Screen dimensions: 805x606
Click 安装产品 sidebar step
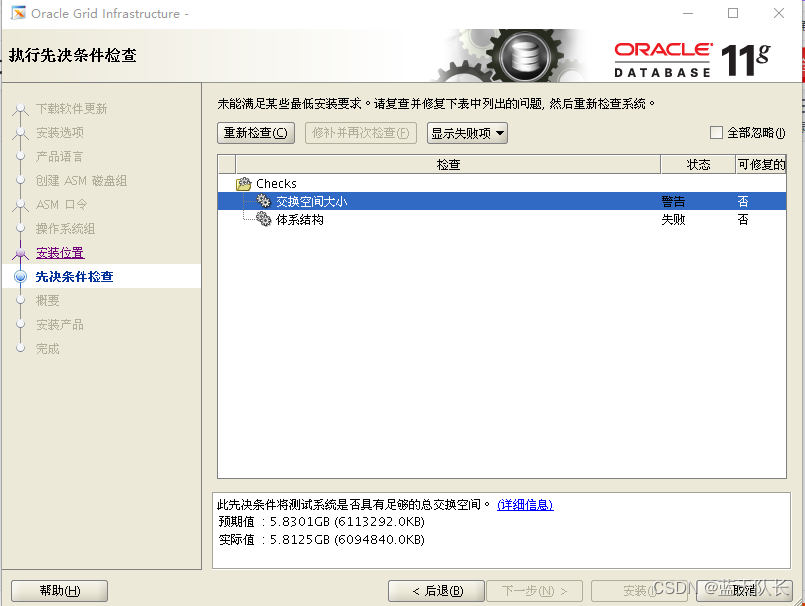pos(60,325)
